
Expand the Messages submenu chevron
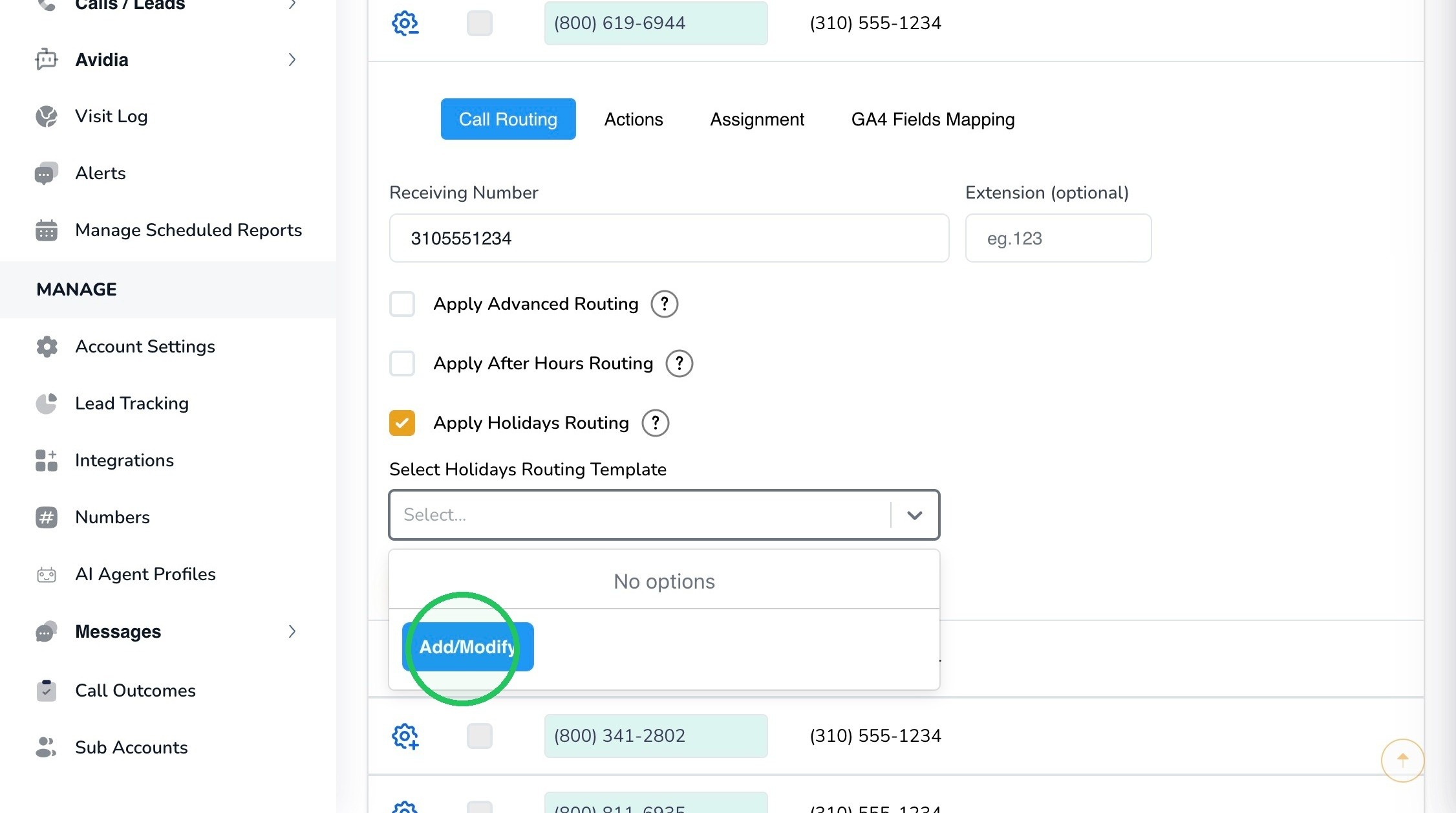(292, 631)
